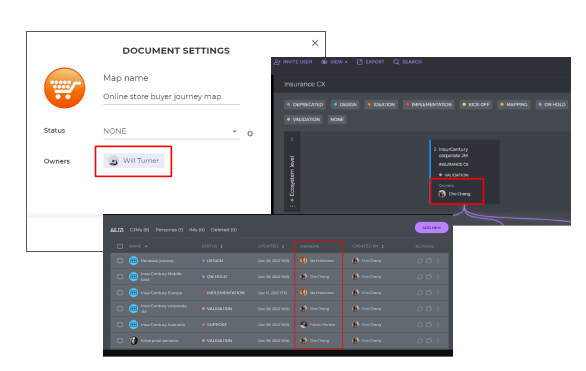This screenshot has width=586, height=371.
Task: Switch to the IMs tab
Action: pyautogui.click(x=197, y=230)
